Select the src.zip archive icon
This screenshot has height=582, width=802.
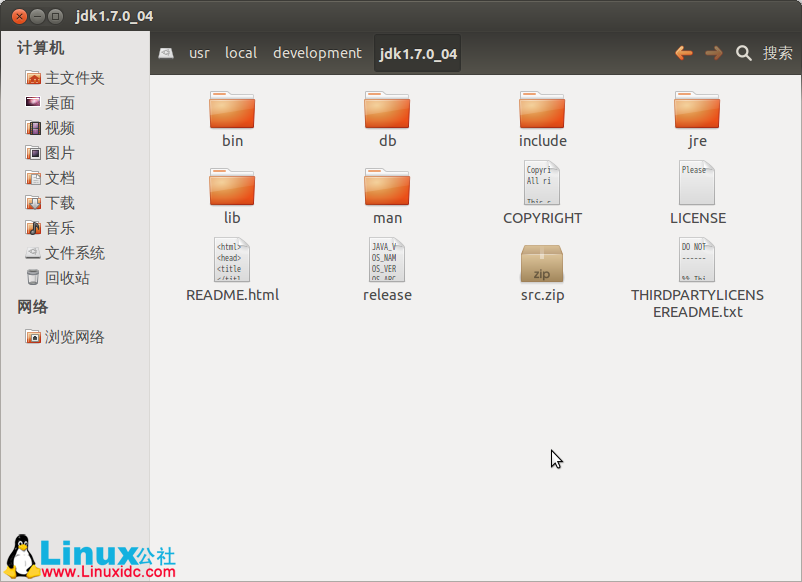tap(542, 263)
